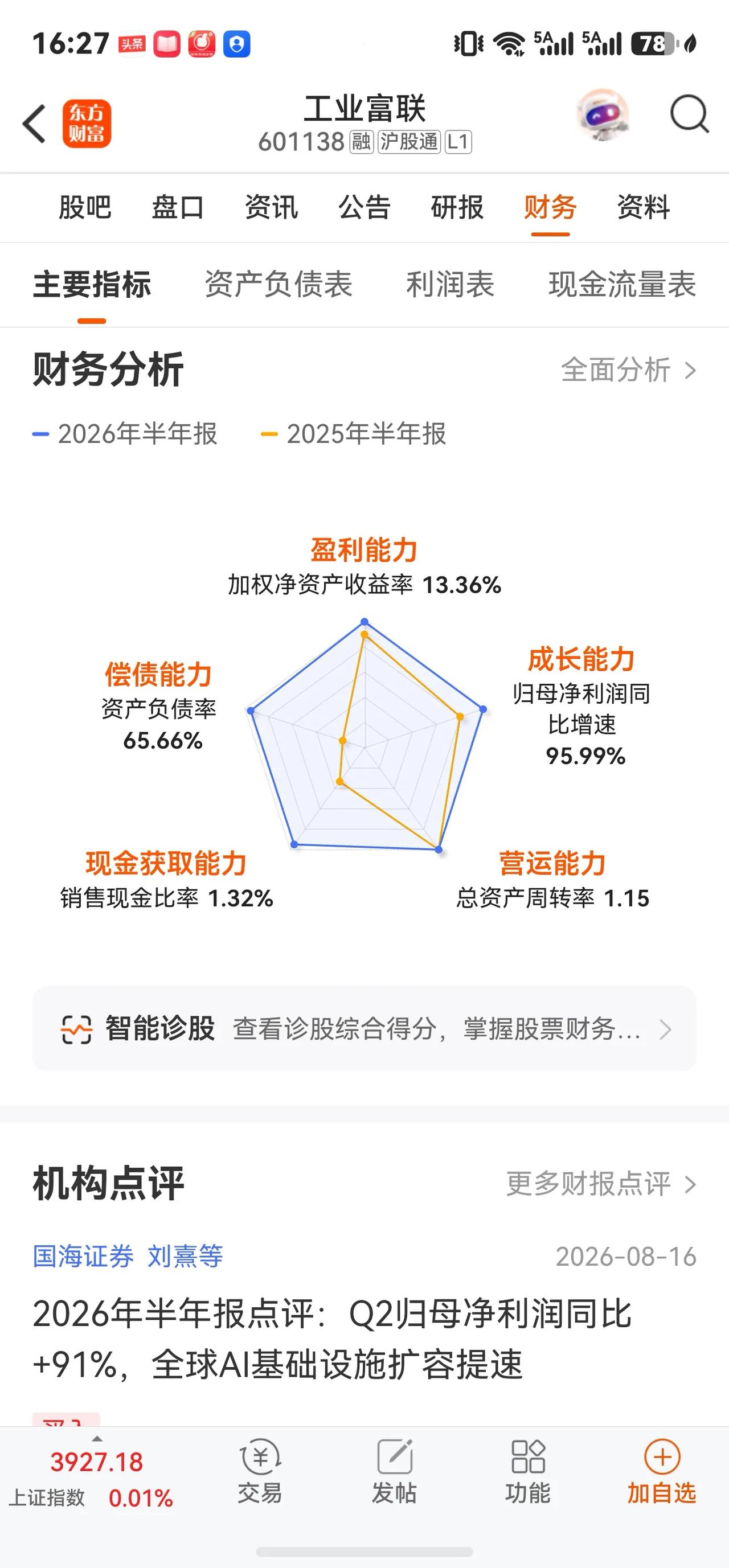The image size is (729, 1568).
Task: Switch to the 利润表 tab
Action: pos(450,284)
